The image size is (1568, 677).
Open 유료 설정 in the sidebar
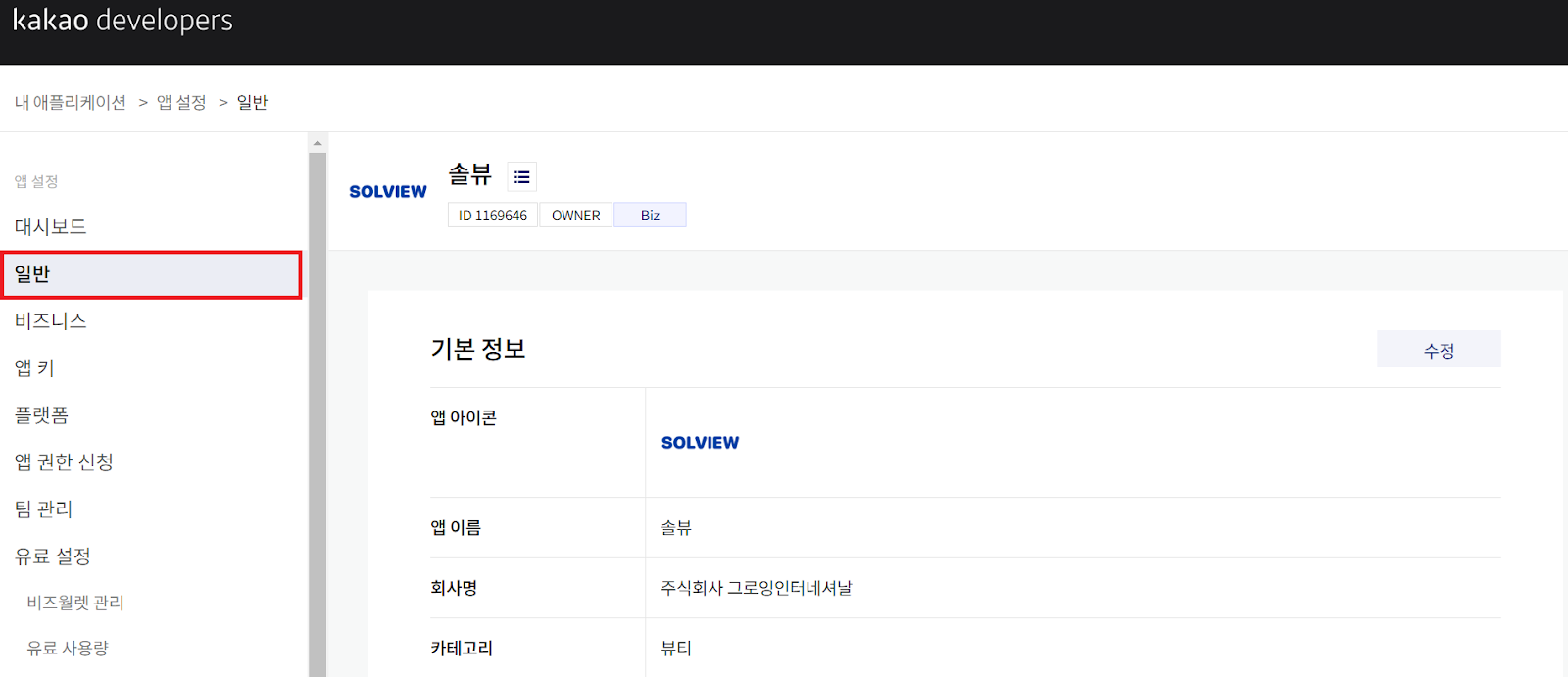[53, 556]
